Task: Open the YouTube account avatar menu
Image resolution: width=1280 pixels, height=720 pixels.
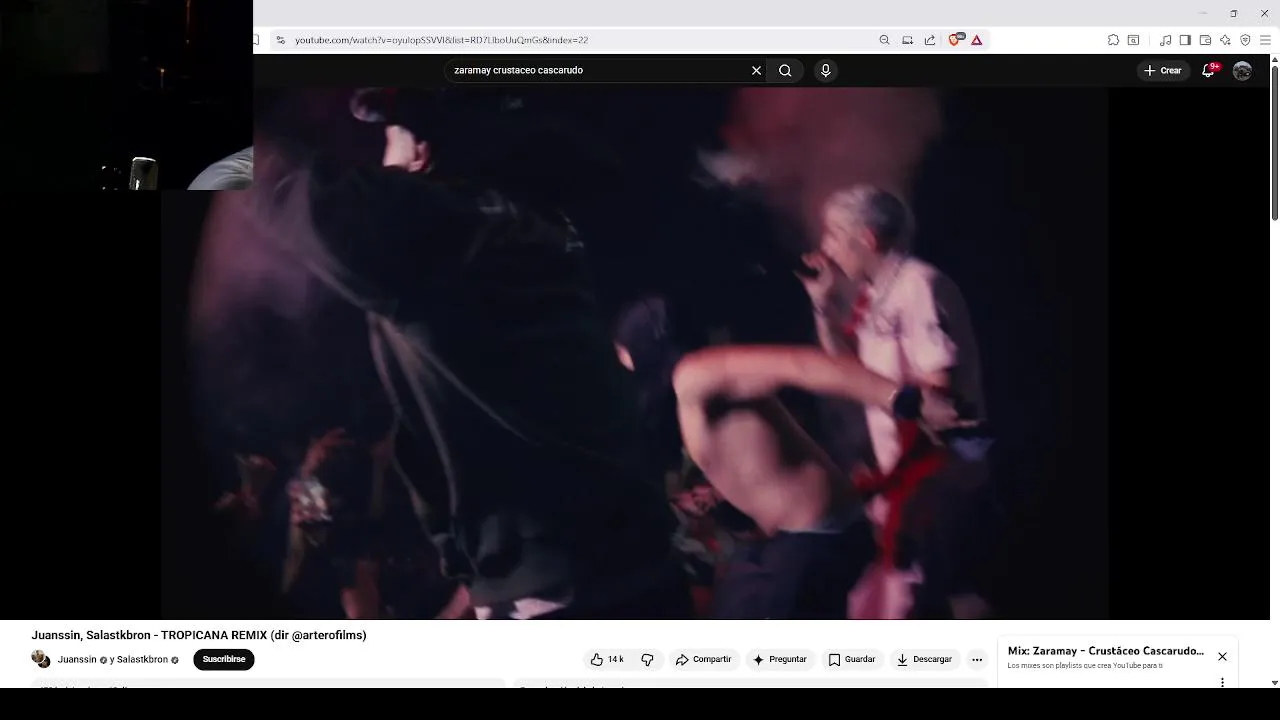Action: [x=1242, y=70]
